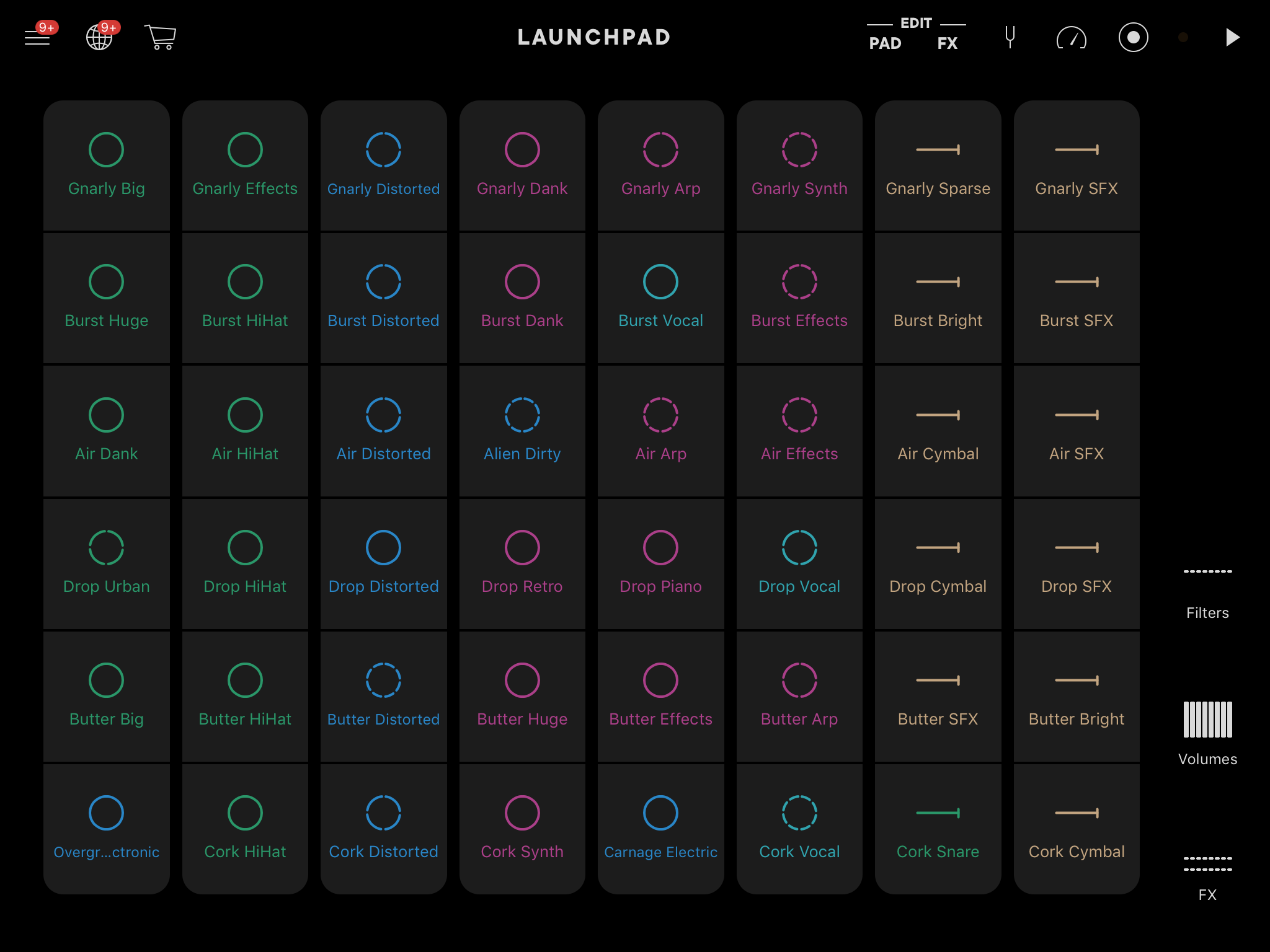Viewport: 1270px width, 952px height.
Task: Toggle the Gnarly Big pad
Action: (x=107, y=165)
